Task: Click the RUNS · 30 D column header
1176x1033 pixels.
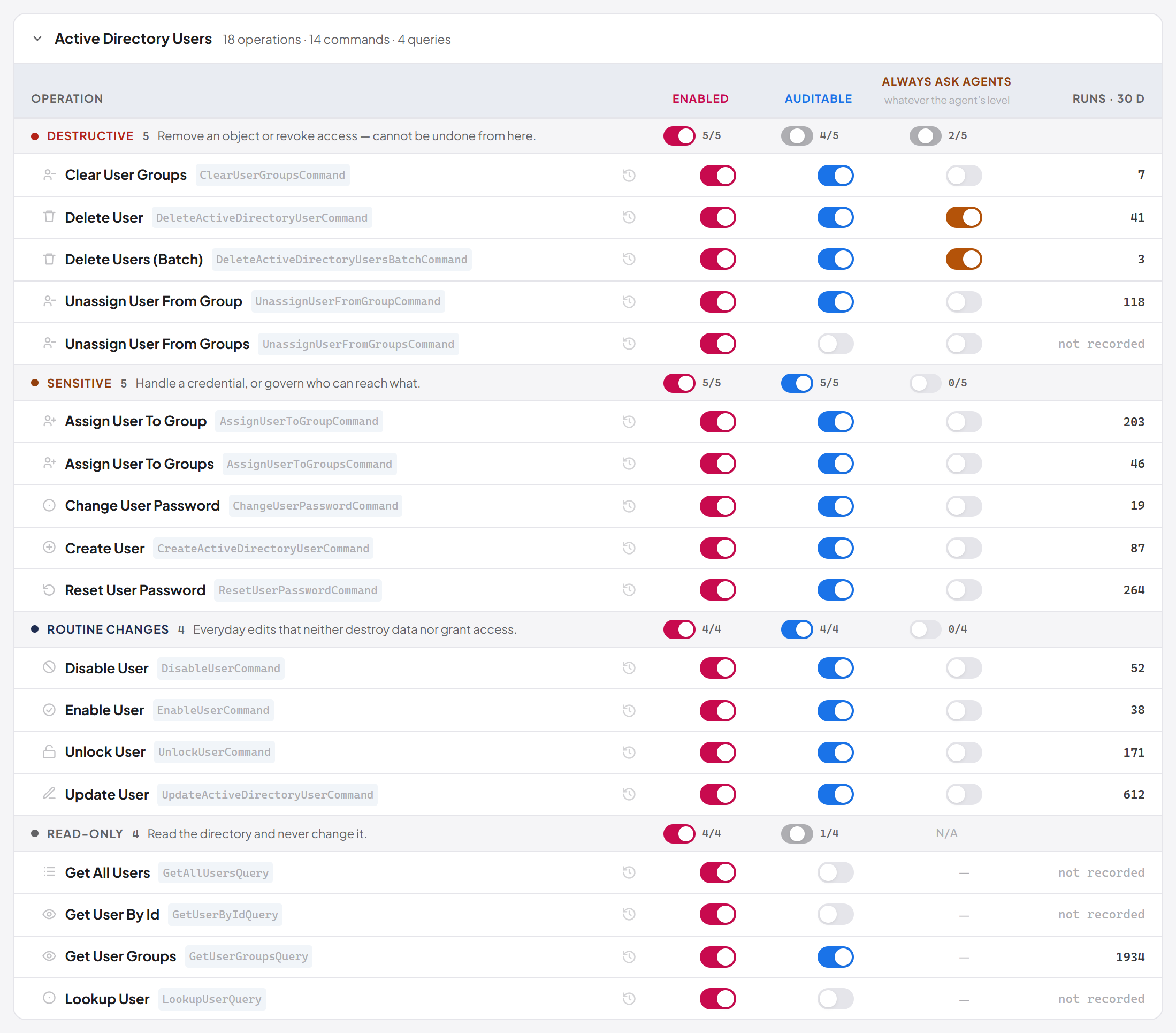Action: [1108, 98]
